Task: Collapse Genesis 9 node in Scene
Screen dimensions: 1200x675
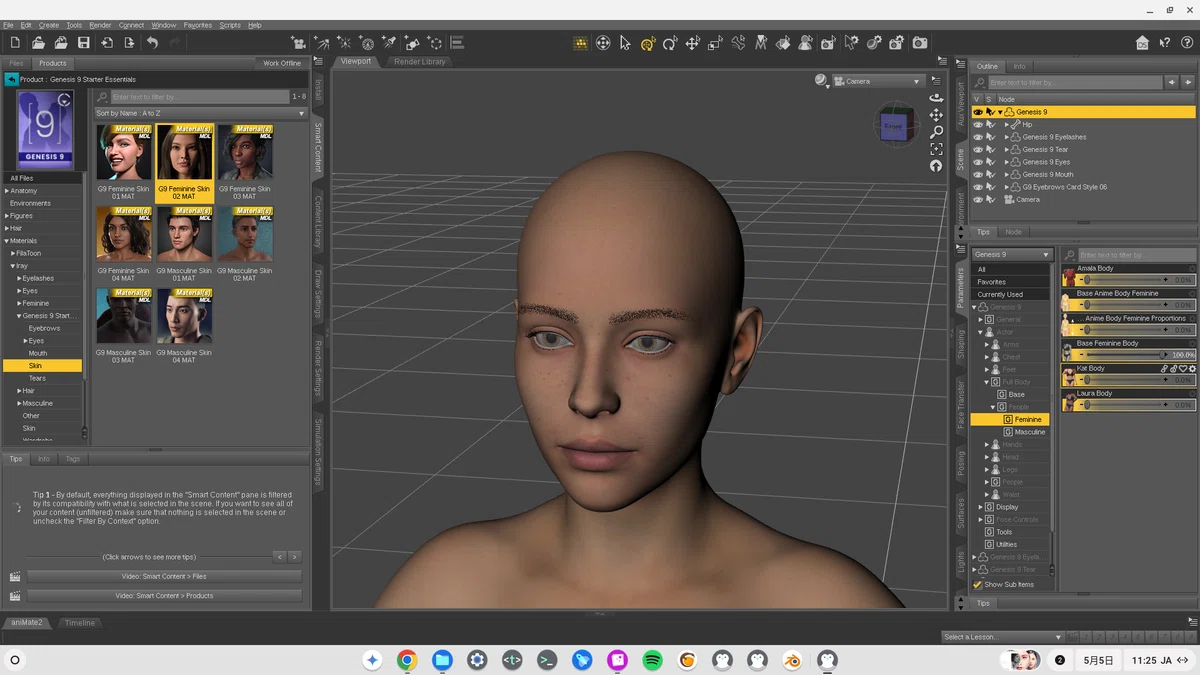Action: tap(999, 112)
